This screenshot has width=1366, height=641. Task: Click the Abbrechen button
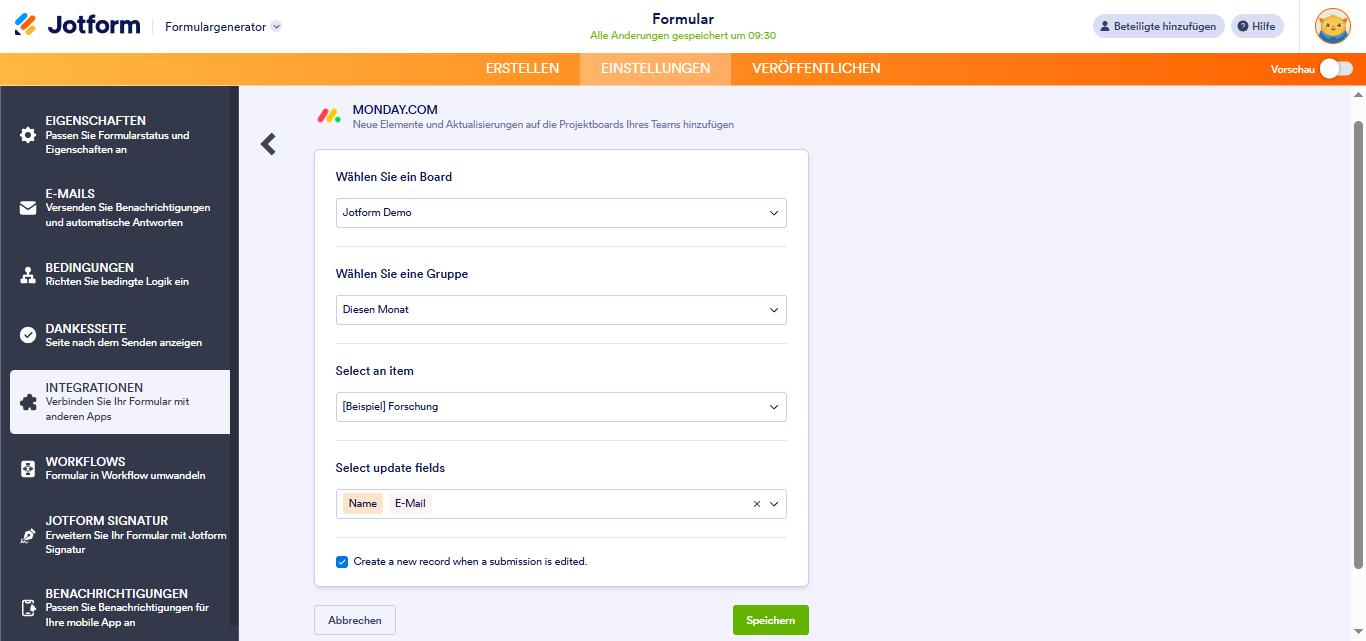tap(355, 620)
